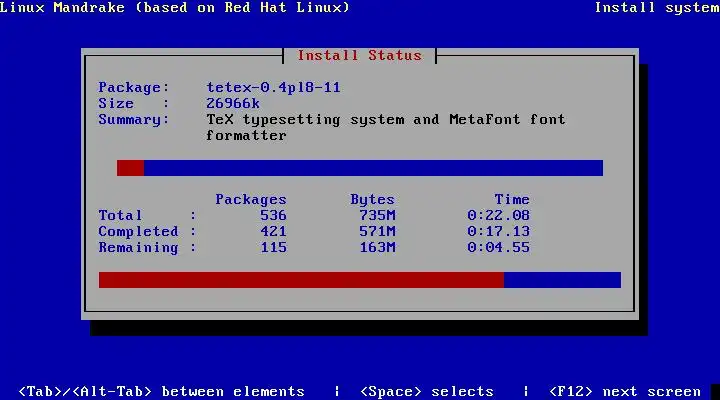The image size is (720, 400).
Task: Click the size value '26966k'
Action: (x=233, y=103)
